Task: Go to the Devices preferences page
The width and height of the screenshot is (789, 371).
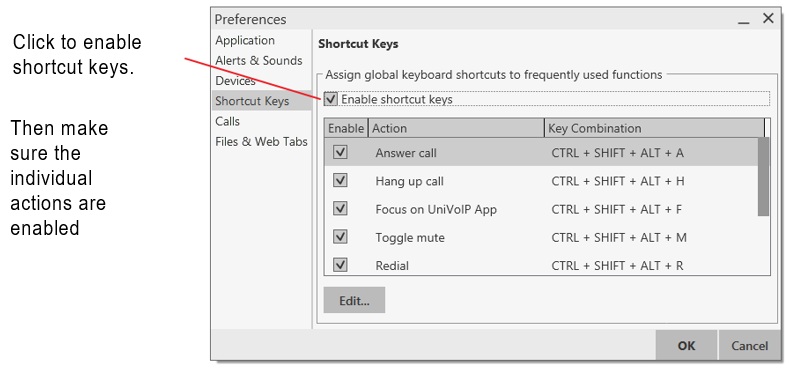Action: [235, 81]
